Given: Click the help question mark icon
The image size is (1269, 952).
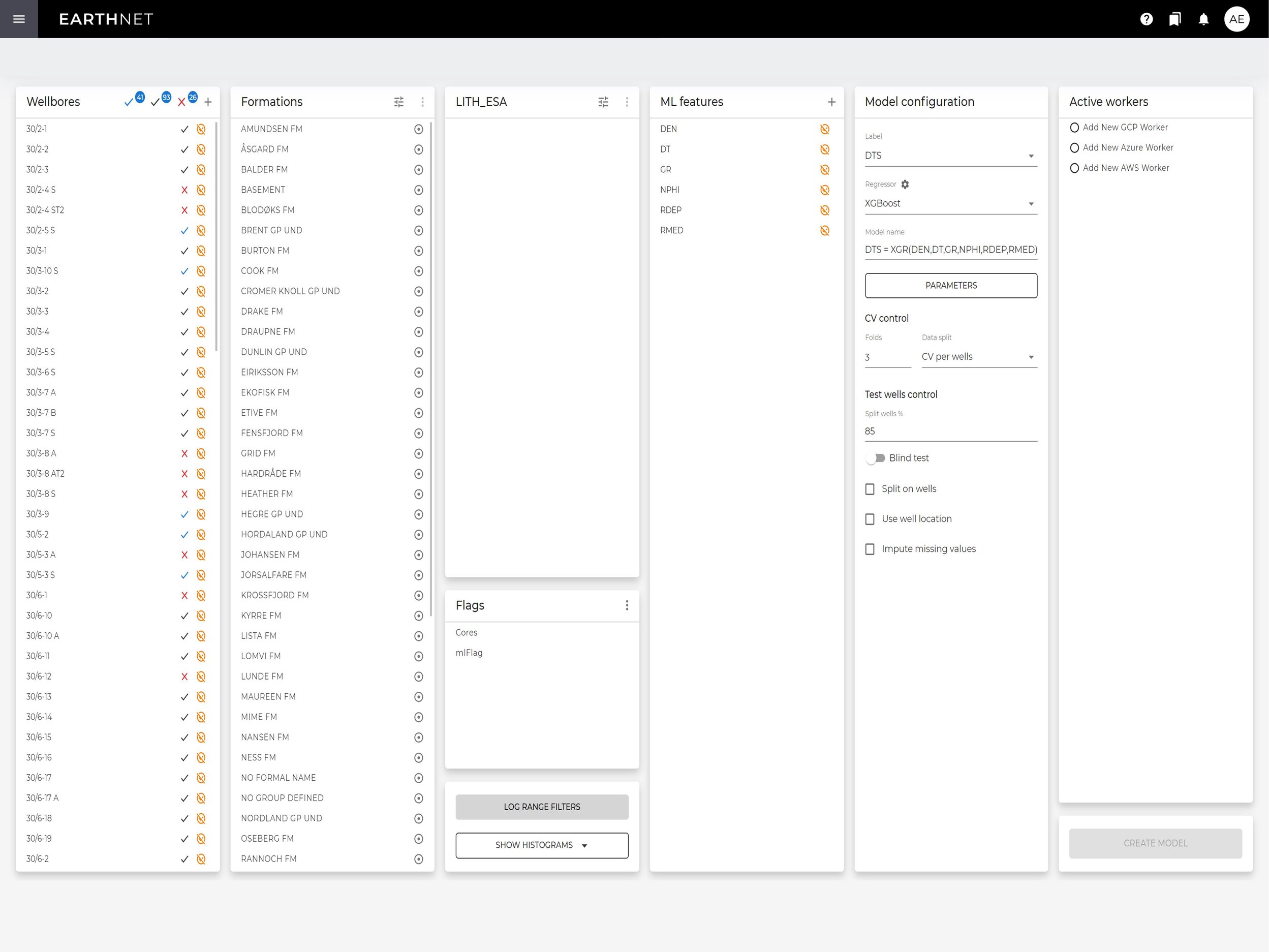Looking at the screenshot, I should (1146, 19).
